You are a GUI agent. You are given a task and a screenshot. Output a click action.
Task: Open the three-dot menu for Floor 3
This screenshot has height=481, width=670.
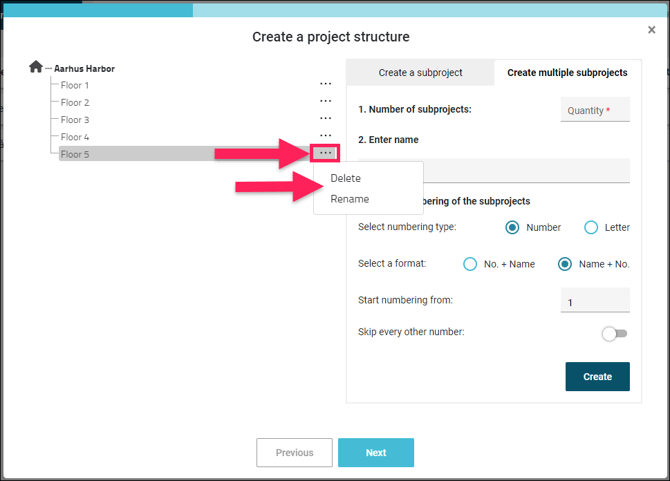(x=325, y=119)
